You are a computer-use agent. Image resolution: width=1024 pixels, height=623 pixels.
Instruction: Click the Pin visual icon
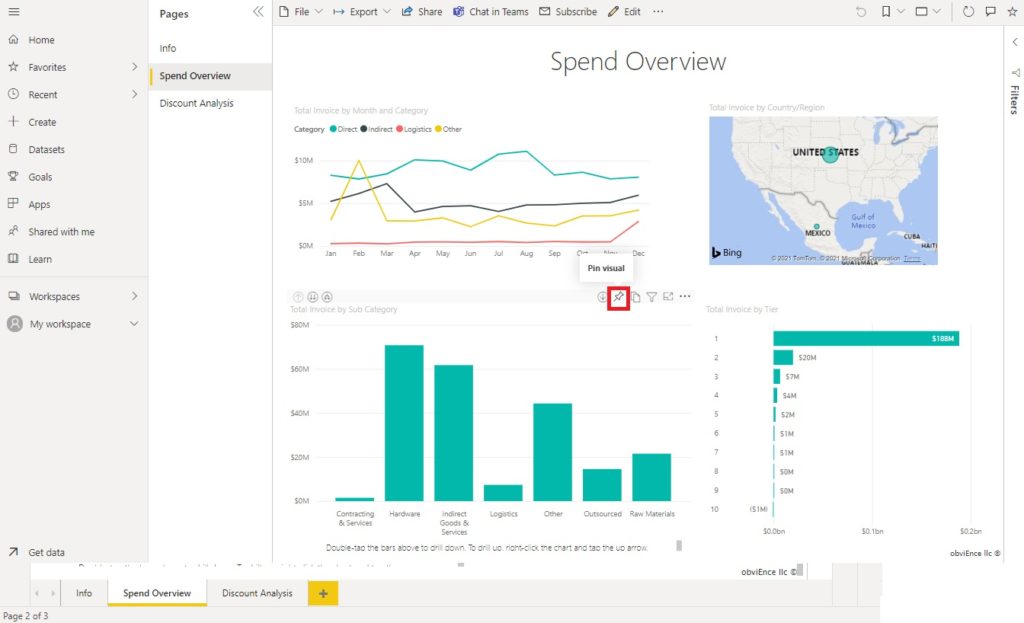click(x=618, y=298)
